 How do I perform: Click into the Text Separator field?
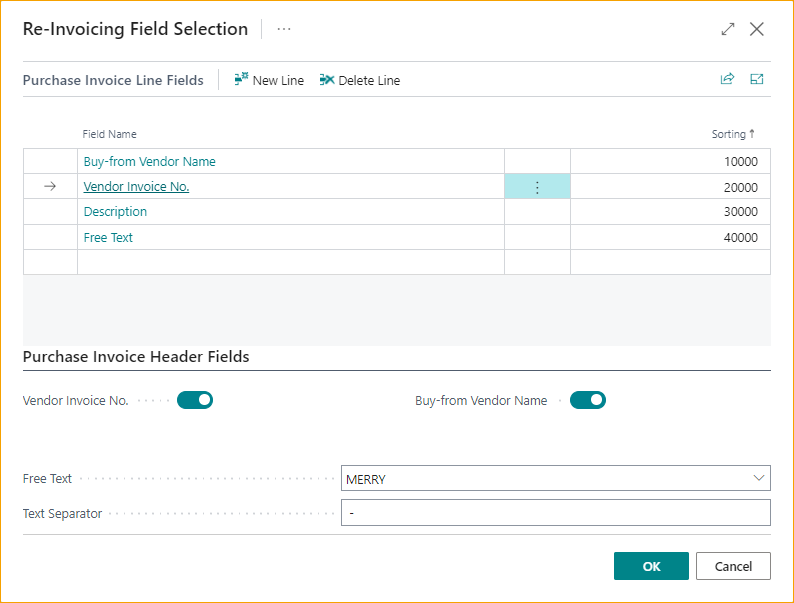click(555, 513)
